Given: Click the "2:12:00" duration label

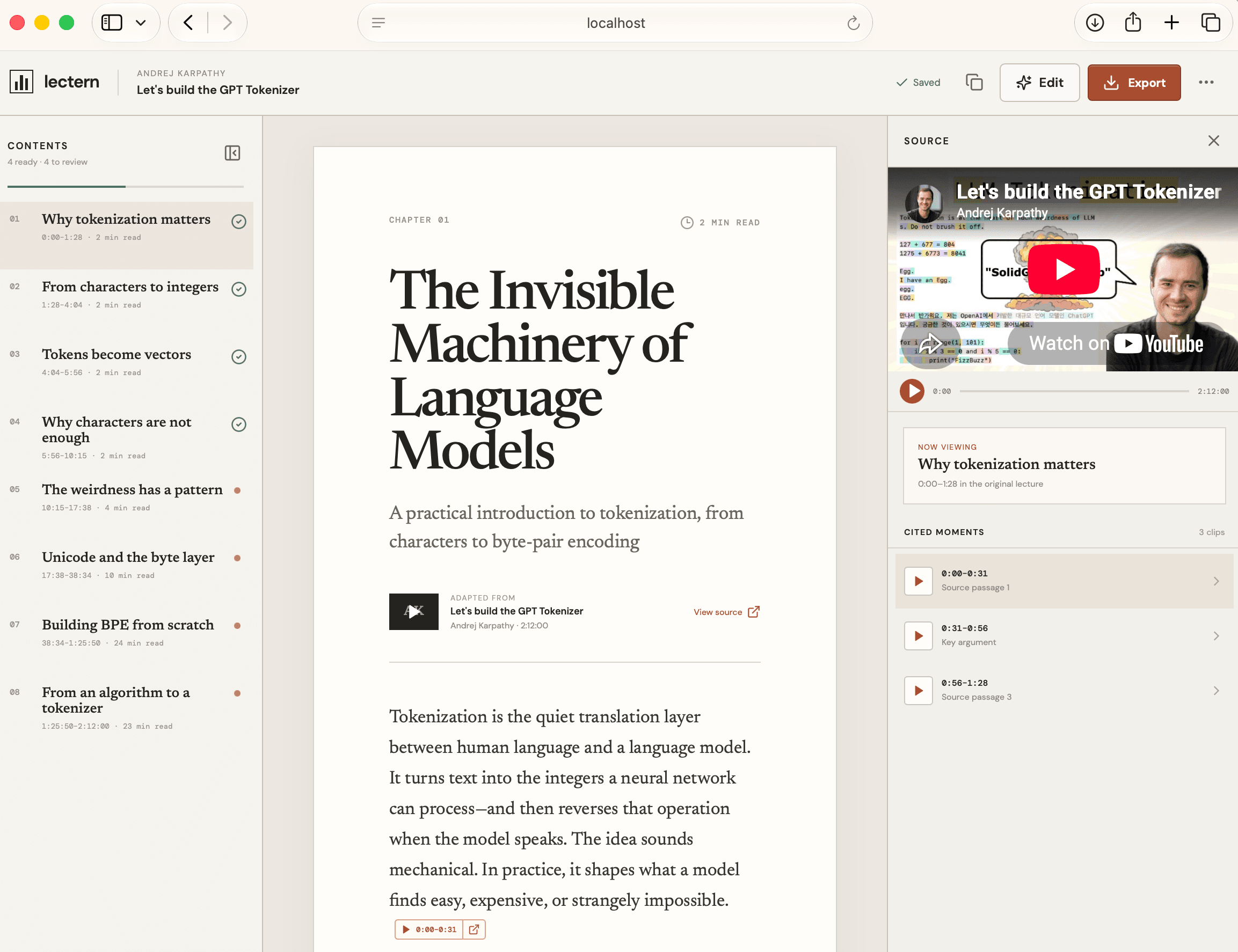Looking at the screenshot, I should pyautogui.click(x=1213, y=391).
